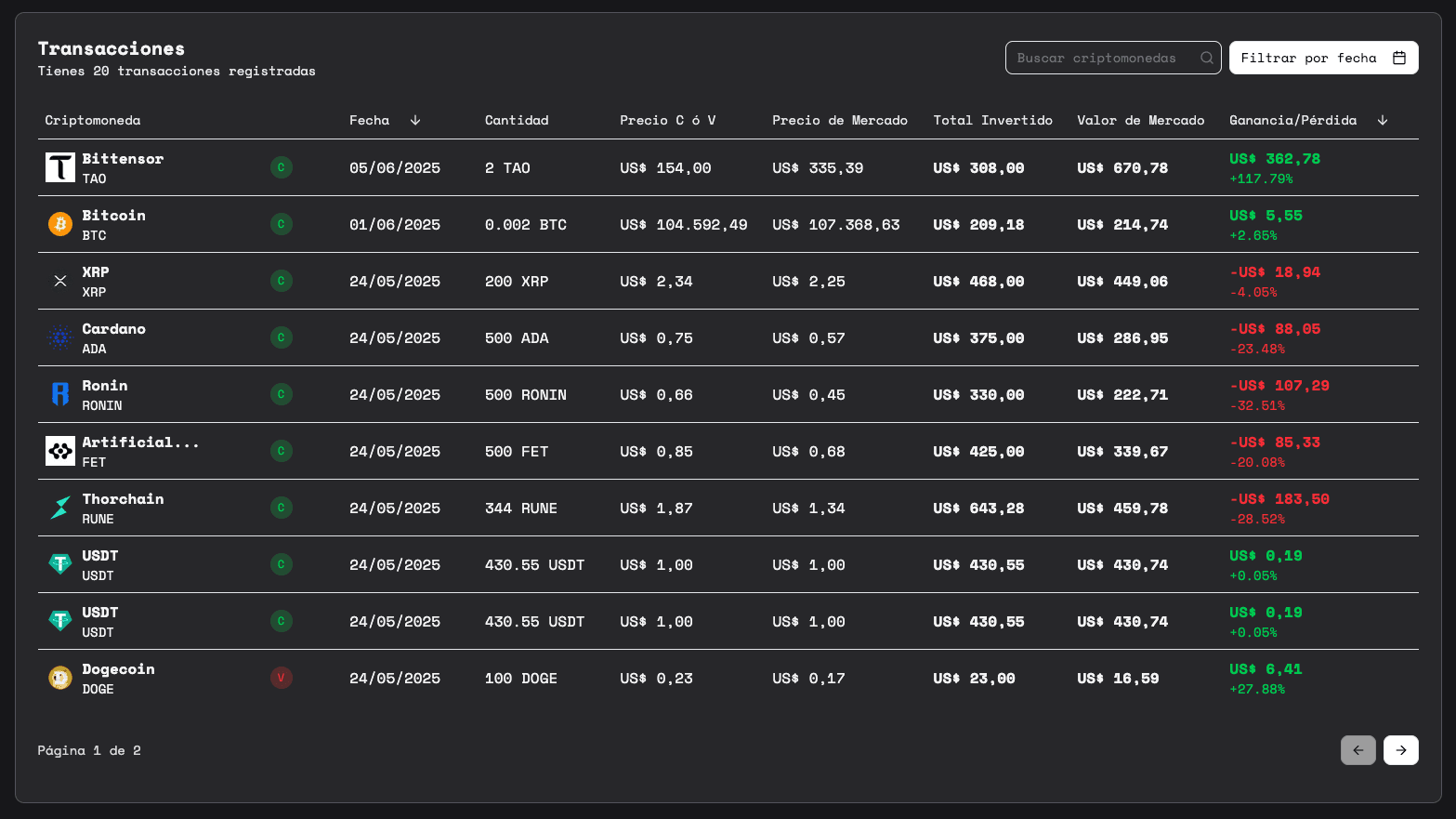The width and height of the screenshot is (1456, 819).
Task: Click the Thorchain RUNE coin logo
Action: (60, 508)
